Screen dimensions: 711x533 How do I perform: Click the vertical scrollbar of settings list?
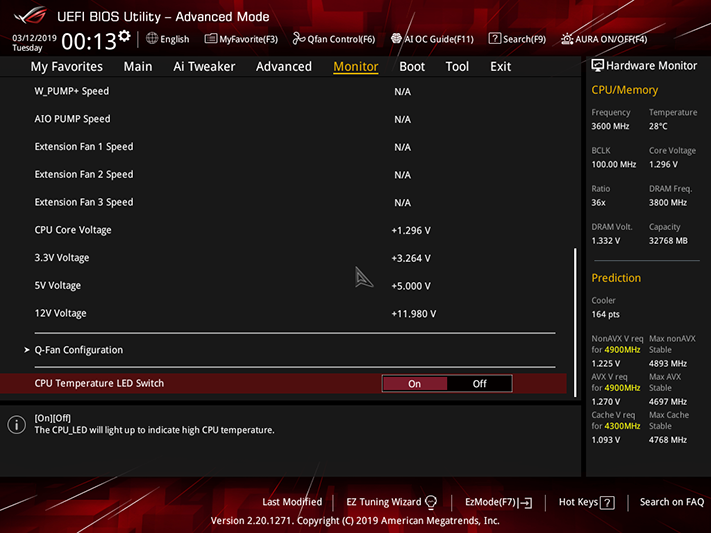575,322
